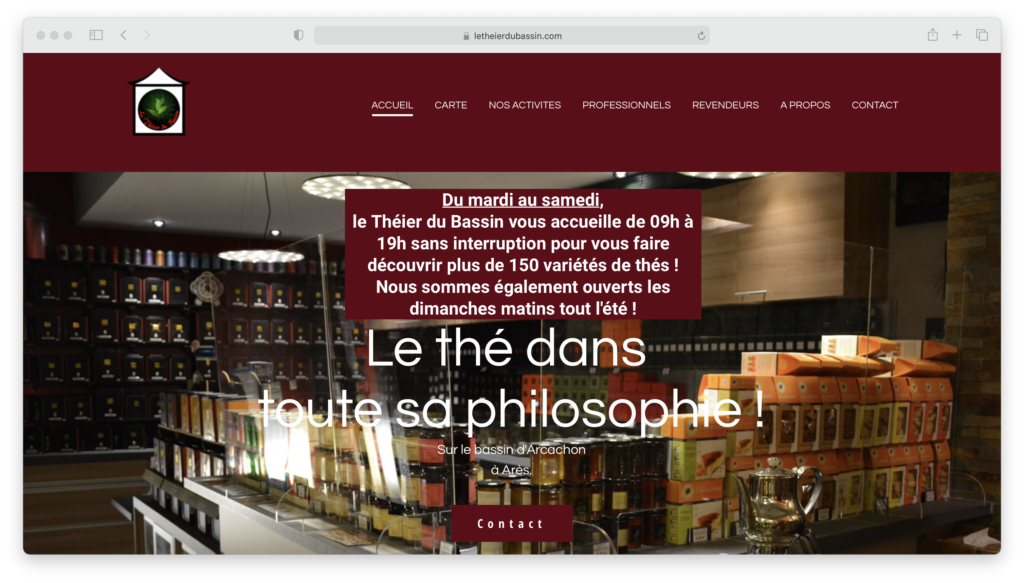Viewport: 1024px width, 583px height.
Task: Click the address bar showing letheierdubassin.com
Action: coord(511,36)
